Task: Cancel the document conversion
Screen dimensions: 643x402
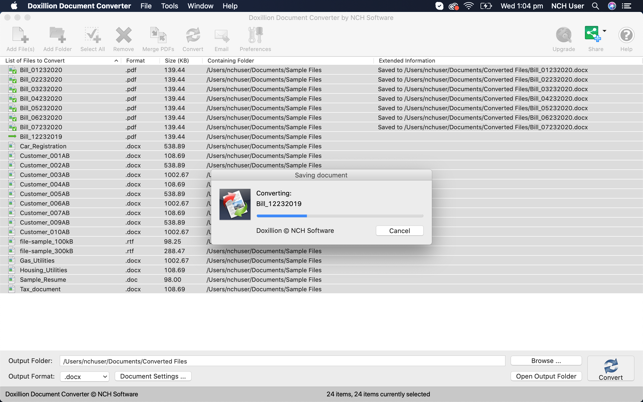Action: 399,231
